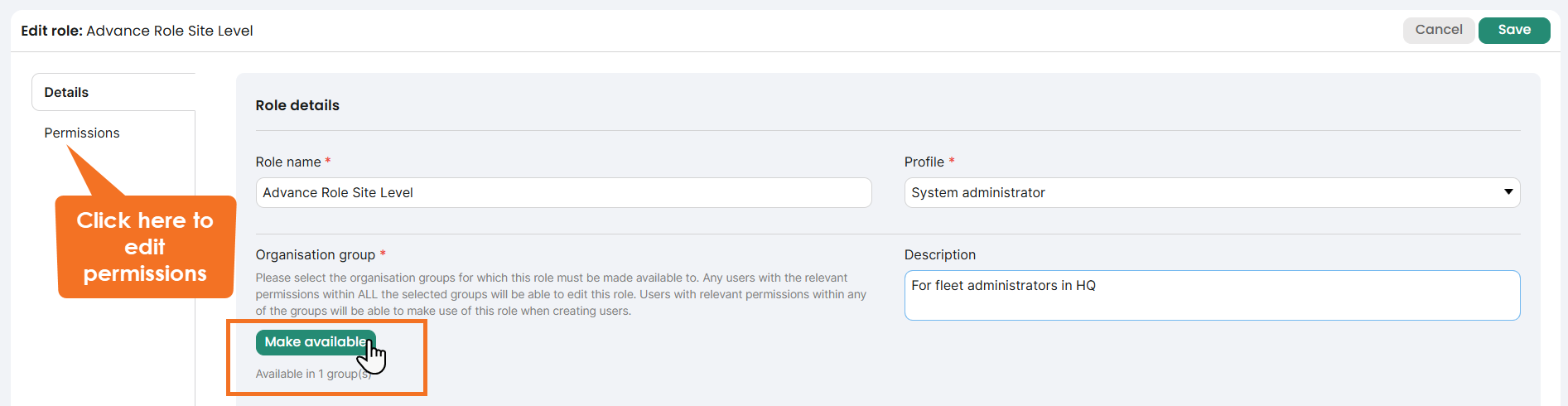Click the 'Role details' heading
This screenshot has width=1568, height=406.
297,105
